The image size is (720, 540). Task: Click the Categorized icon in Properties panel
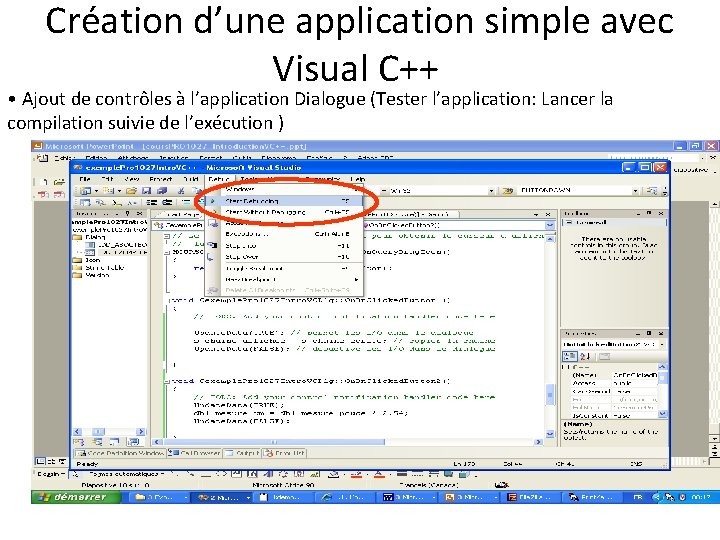(x=570, y=356)
